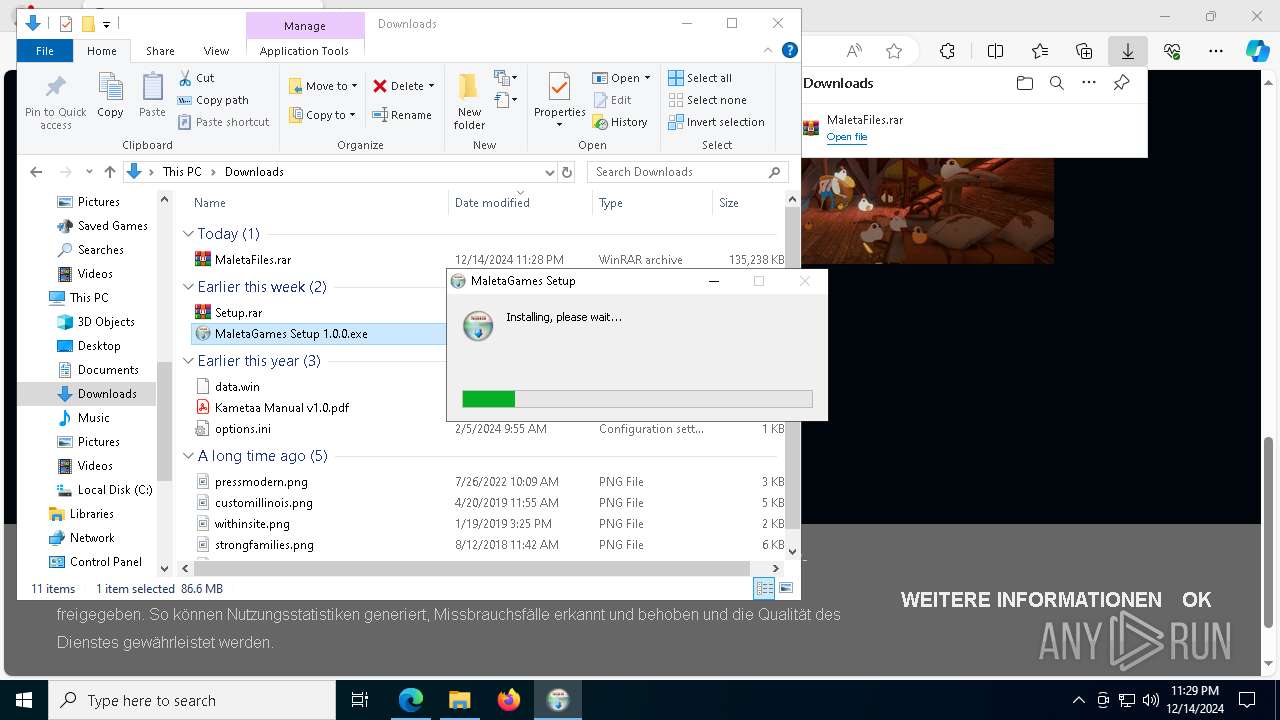Sort by the Date modified column header
The height and width of the screenshot is (720, 1280).
[520, 203]
